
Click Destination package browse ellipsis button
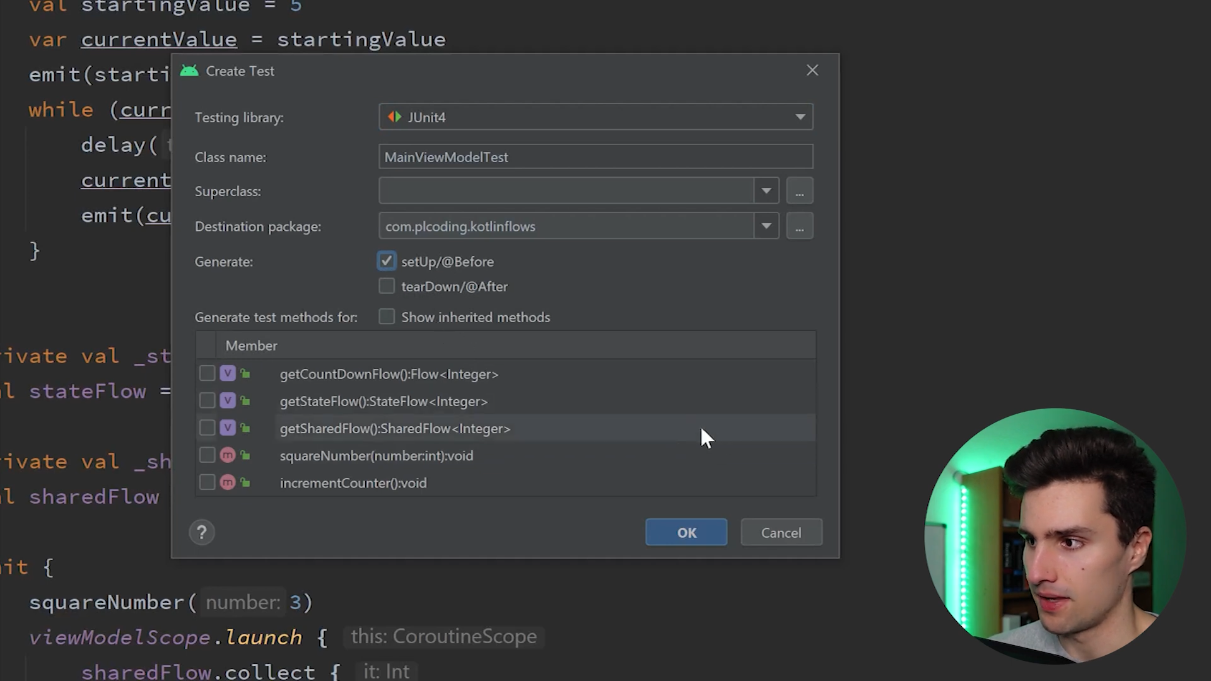click(800, 226)
